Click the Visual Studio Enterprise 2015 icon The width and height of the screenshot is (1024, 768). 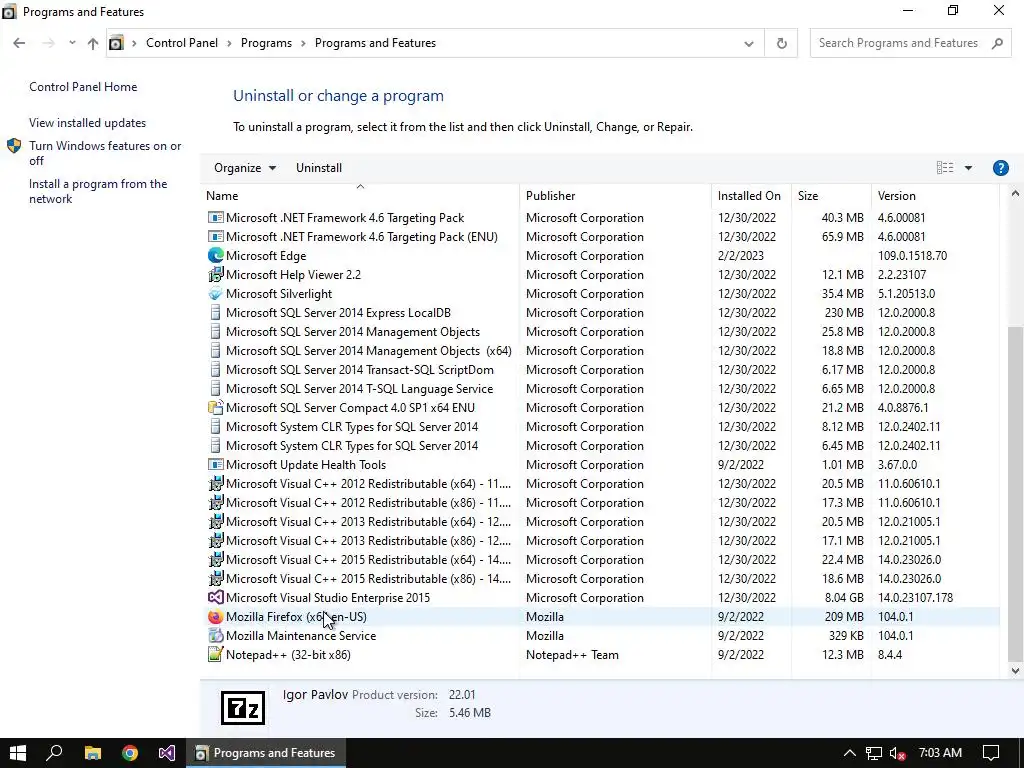pyautogui.click(x=215, y=598)
